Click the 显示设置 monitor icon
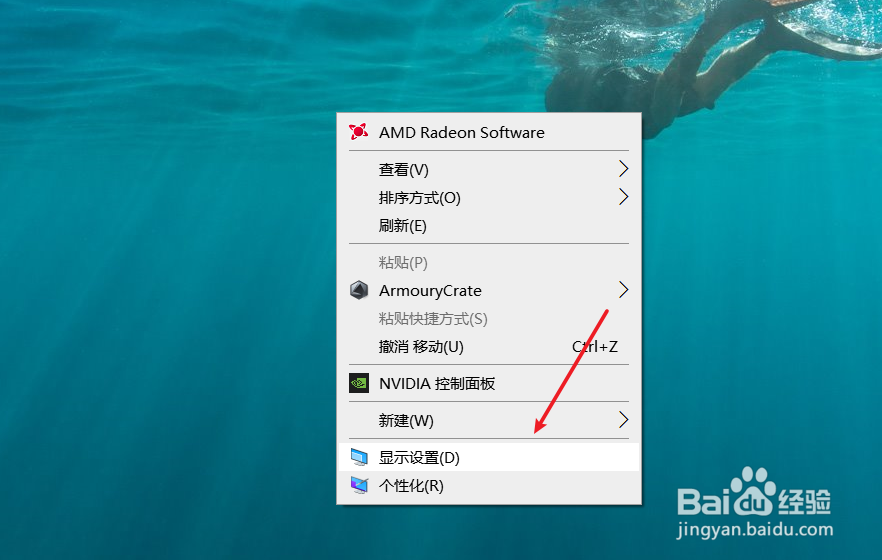 [x=359, y=457]
